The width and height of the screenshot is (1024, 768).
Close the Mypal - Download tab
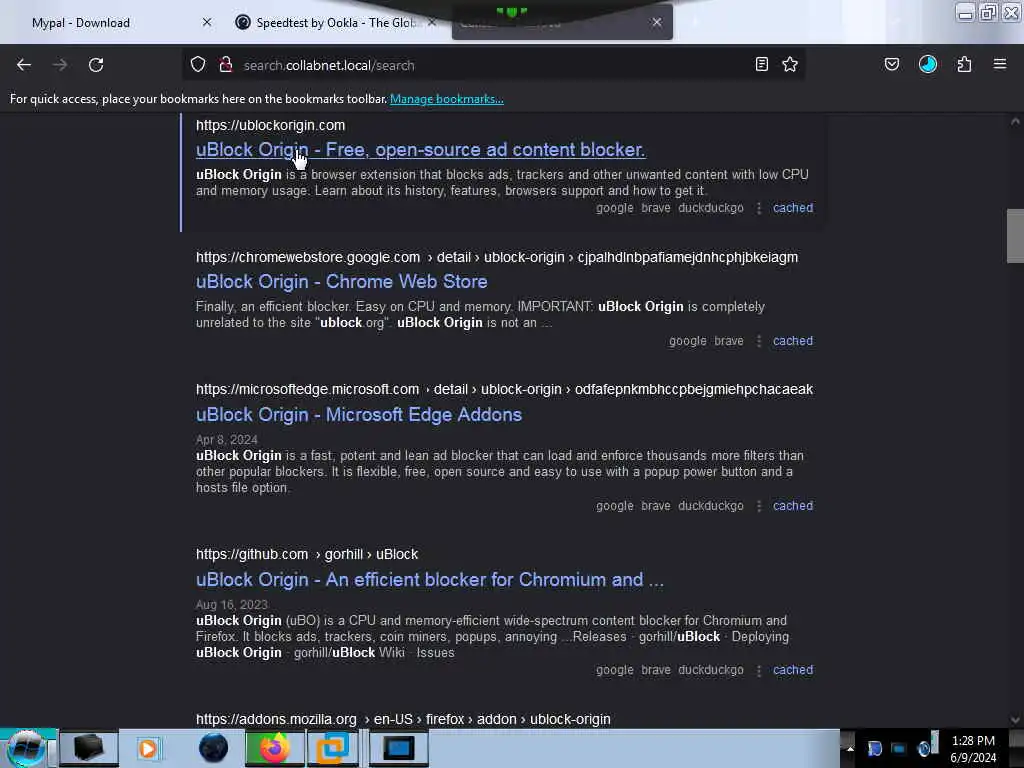point(207,22)
